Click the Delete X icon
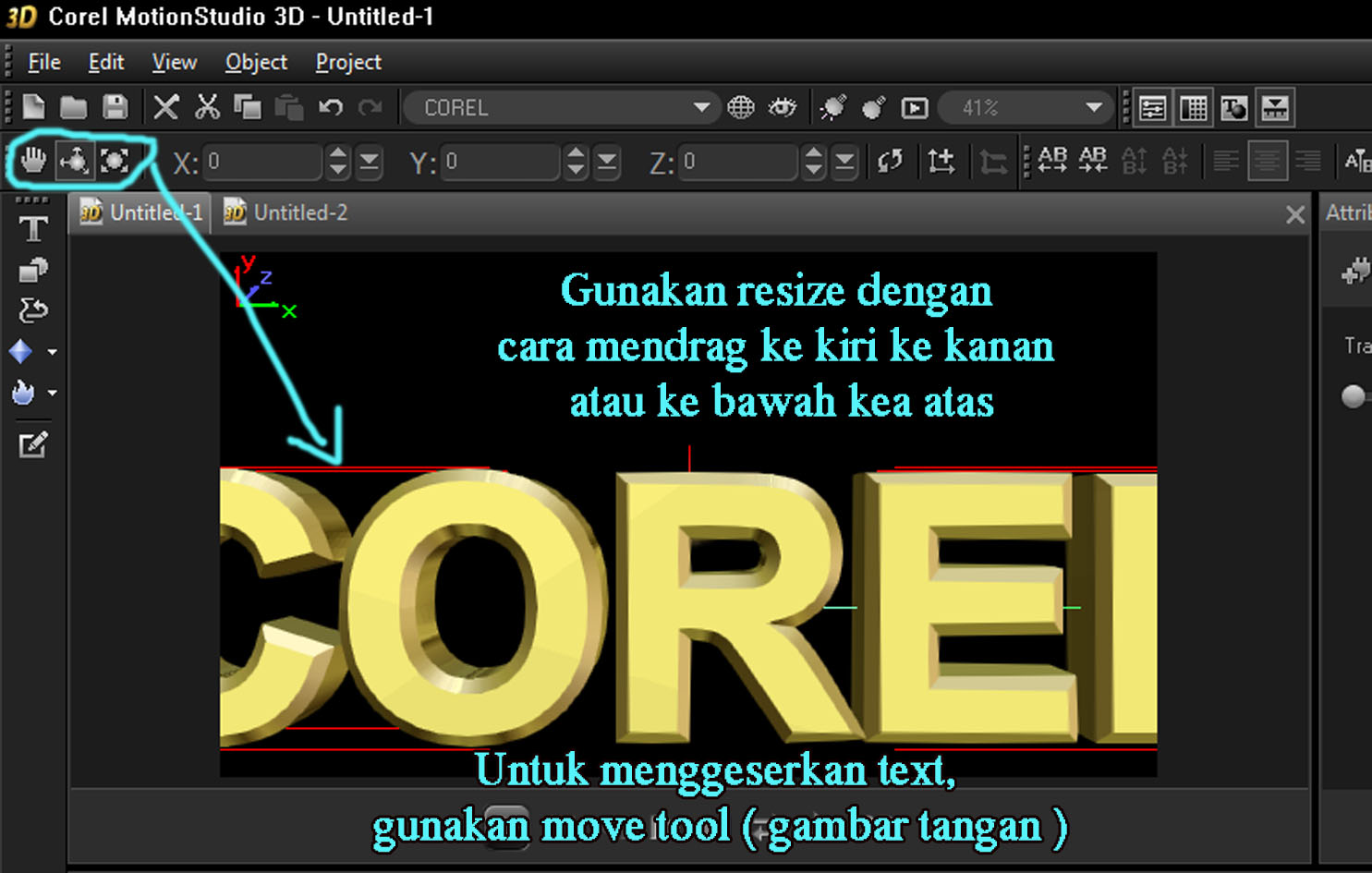The width and height of the screenshot is (1372, 873). [166, 107]
